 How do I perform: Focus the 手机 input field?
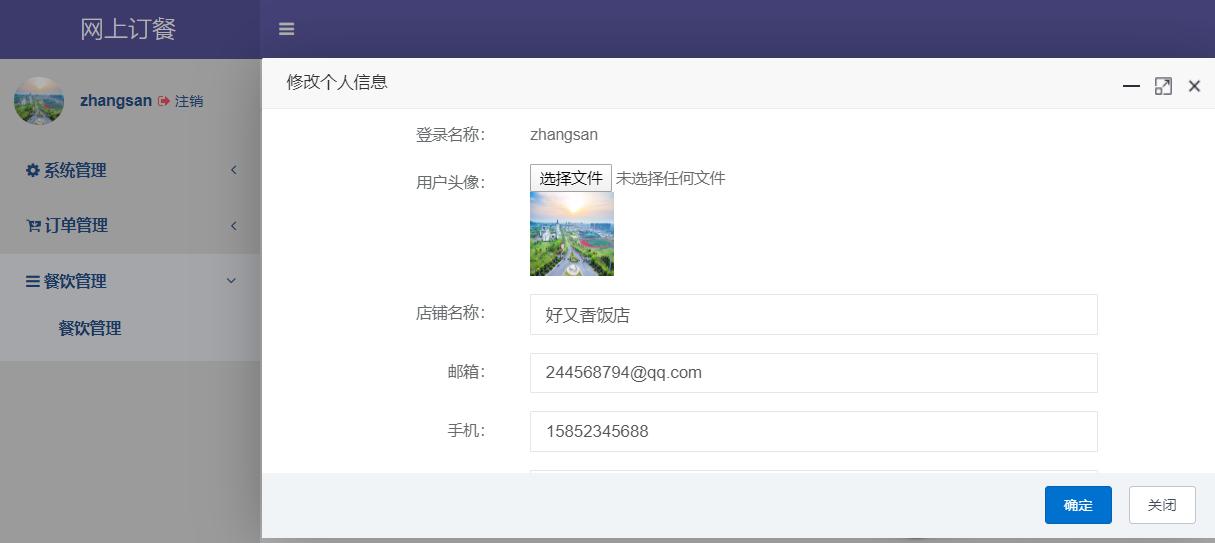(813, 431)
